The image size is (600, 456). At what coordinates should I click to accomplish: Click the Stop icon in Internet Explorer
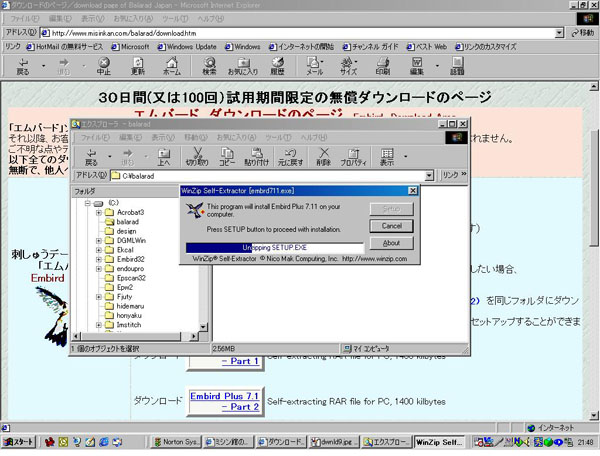click(103, 66)
